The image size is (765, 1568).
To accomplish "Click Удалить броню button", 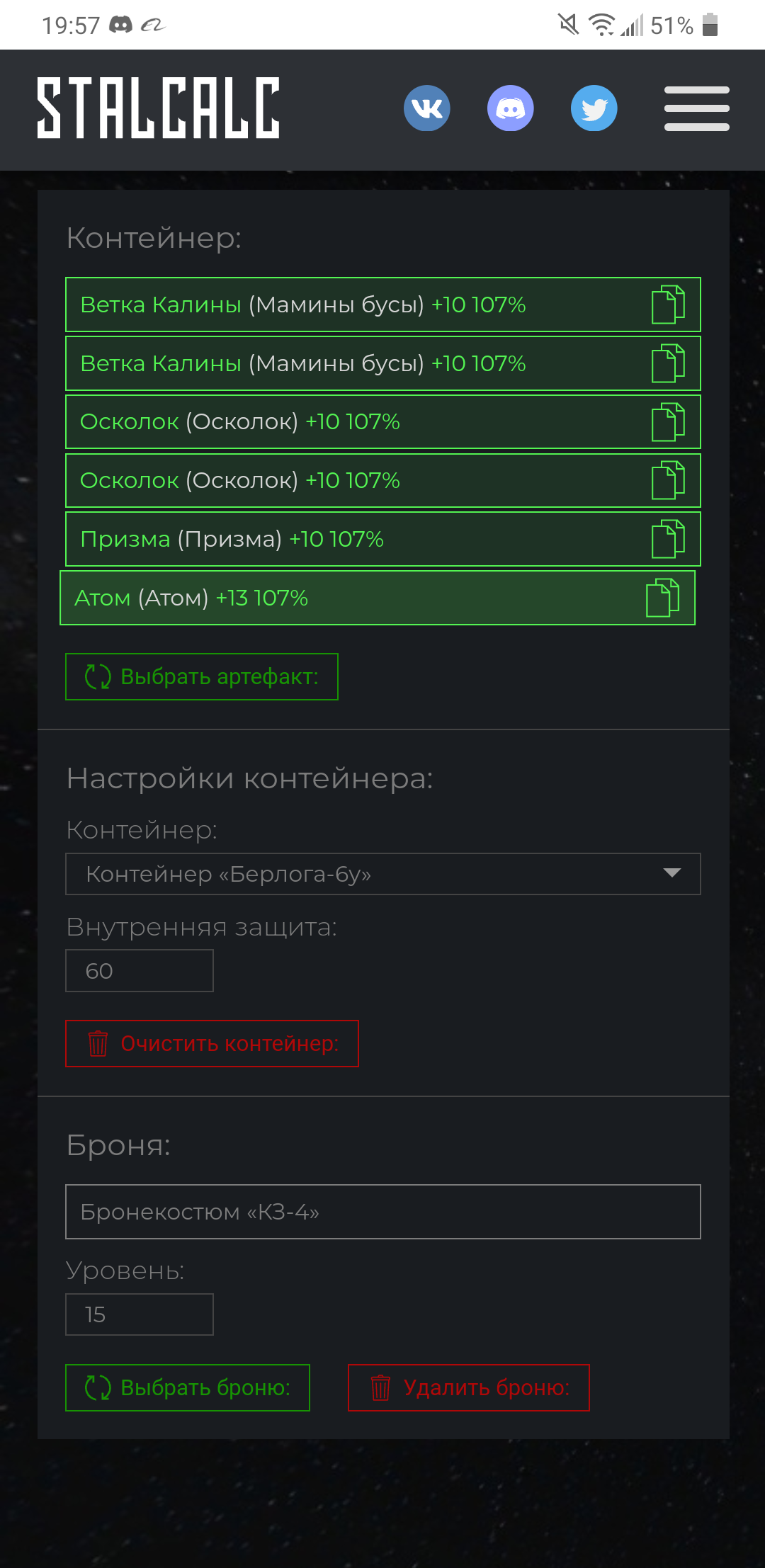I will tap(469, 1387).
